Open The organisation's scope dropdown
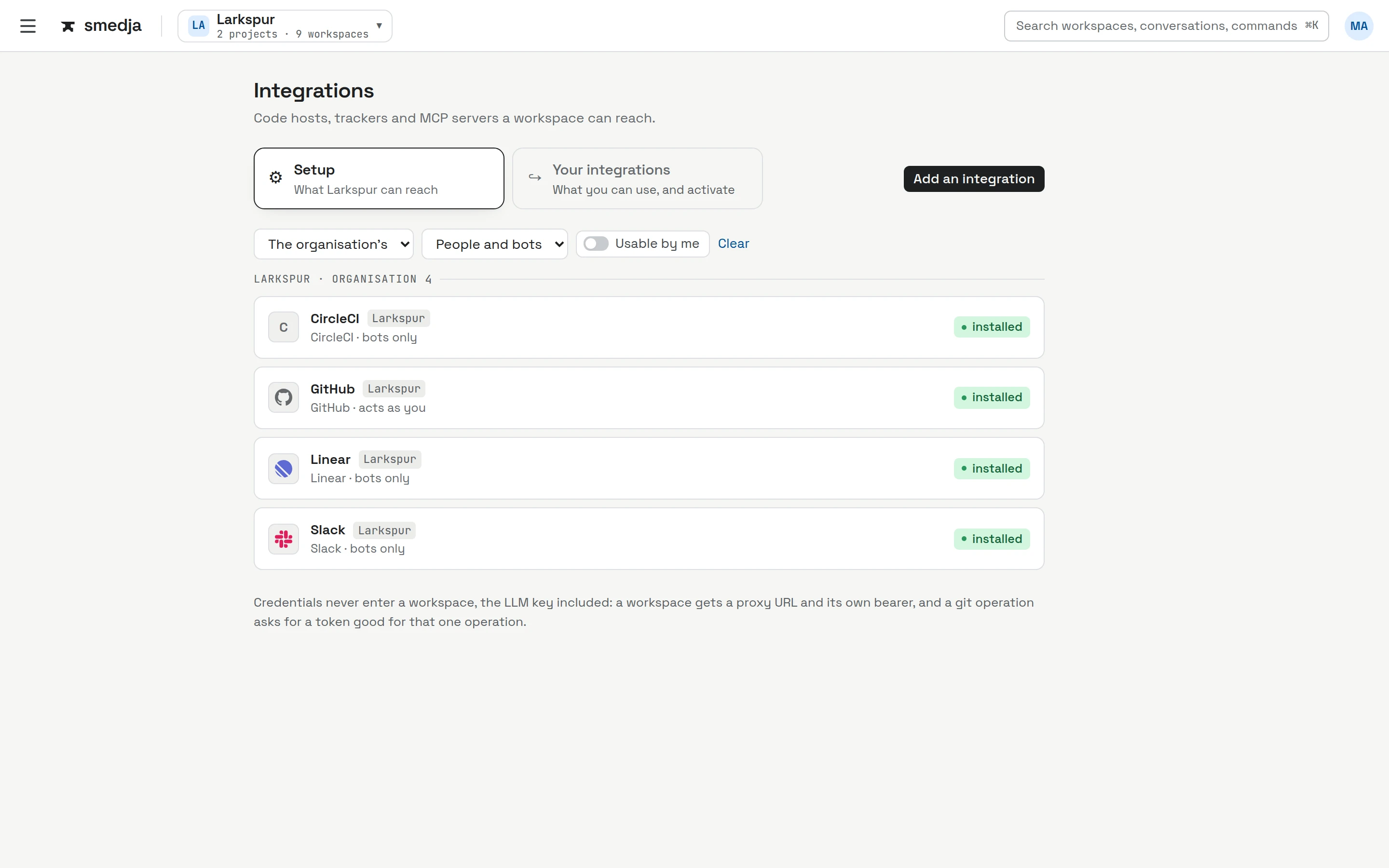Screen dimensions: 1389x868 pyautogui.click(x=333, y=244)
